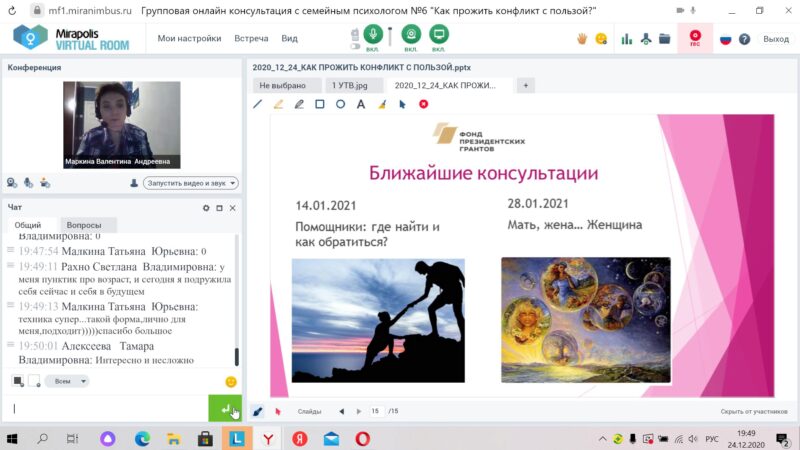Change language via the Russian flag icon
The image size is (800, 450).
(x=726, y=39)
